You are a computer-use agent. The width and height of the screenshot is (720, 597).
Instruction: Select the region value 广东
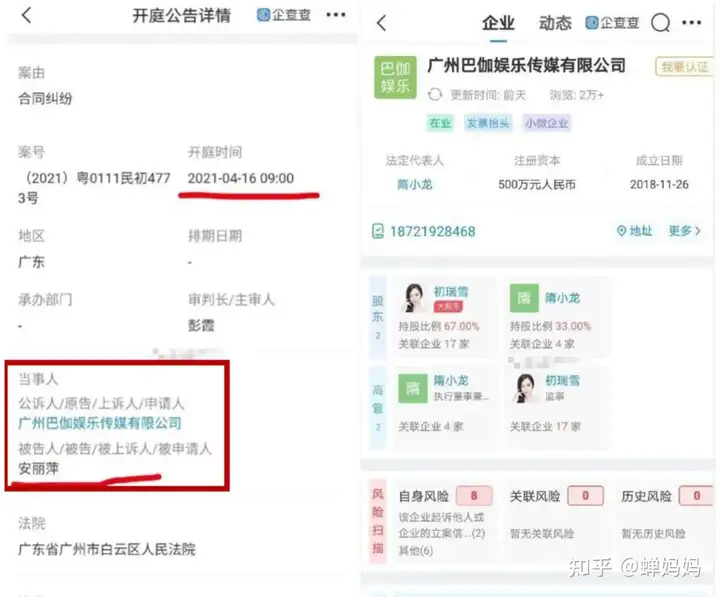tap(31, 262)
